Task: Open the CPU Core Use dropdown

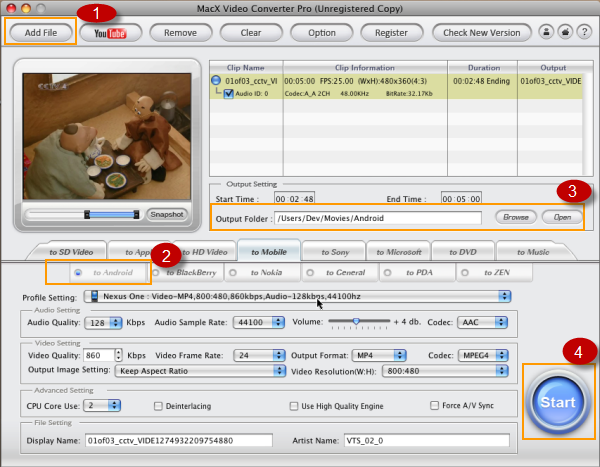Action: click(x=102, y=405)
